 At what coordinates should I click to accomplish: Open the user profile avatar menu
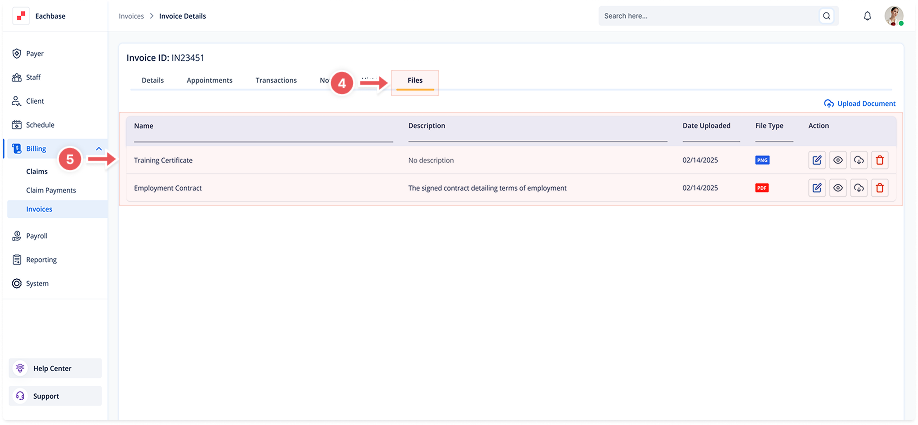894,16
